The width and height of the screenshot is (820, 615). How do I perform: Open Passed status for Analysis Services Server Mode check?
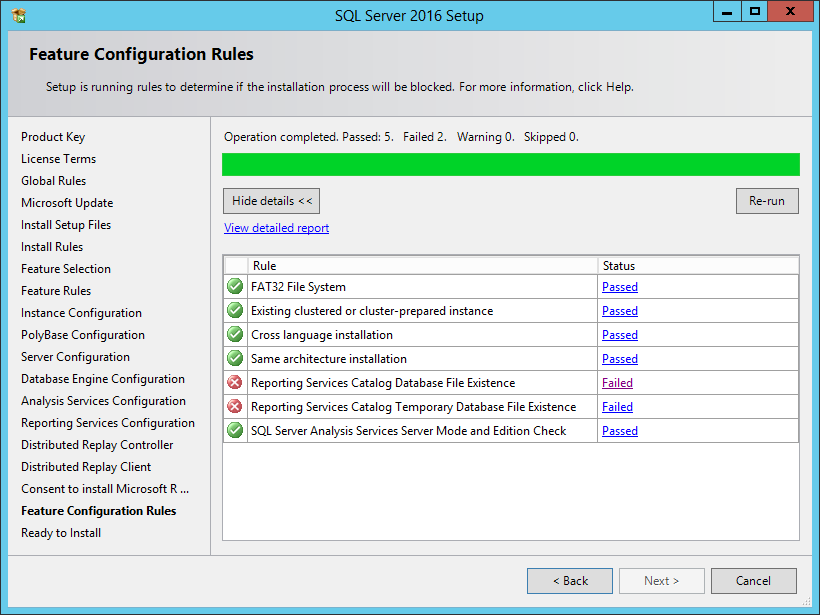tap(620, 431)
